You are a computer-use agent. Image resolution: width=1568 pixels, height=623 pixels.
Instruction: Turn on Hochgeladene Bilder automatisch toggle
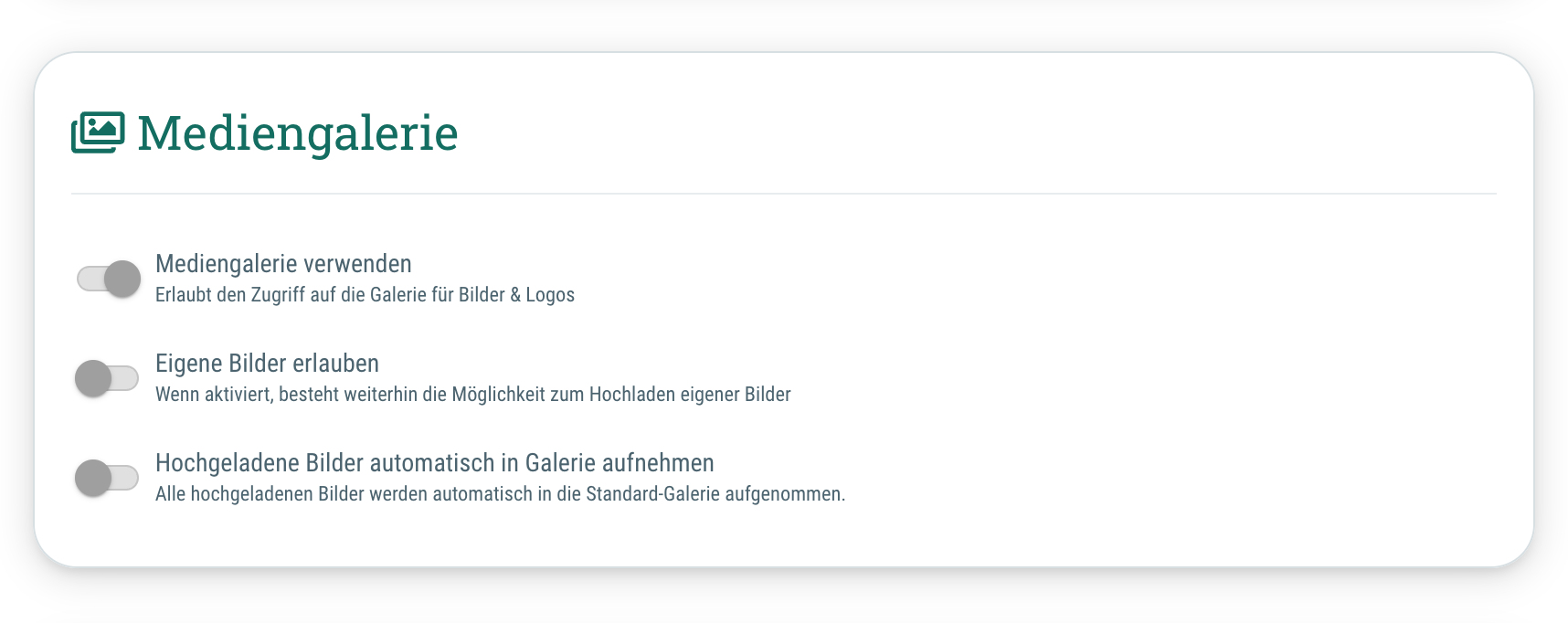click(x=107, y=478)
